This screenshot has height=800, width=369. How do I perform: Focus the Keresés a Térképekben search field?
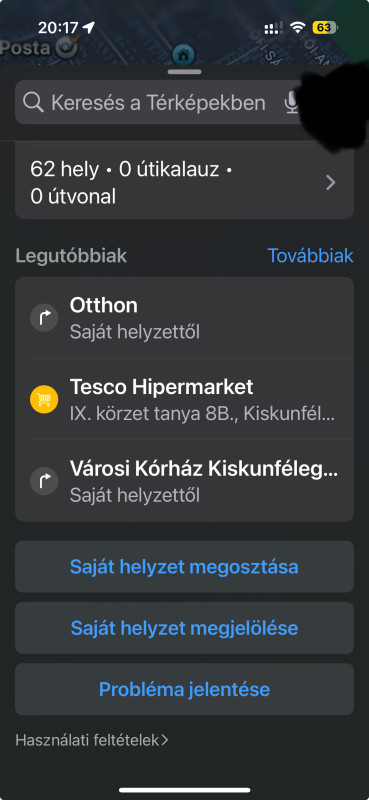[158, 103]
